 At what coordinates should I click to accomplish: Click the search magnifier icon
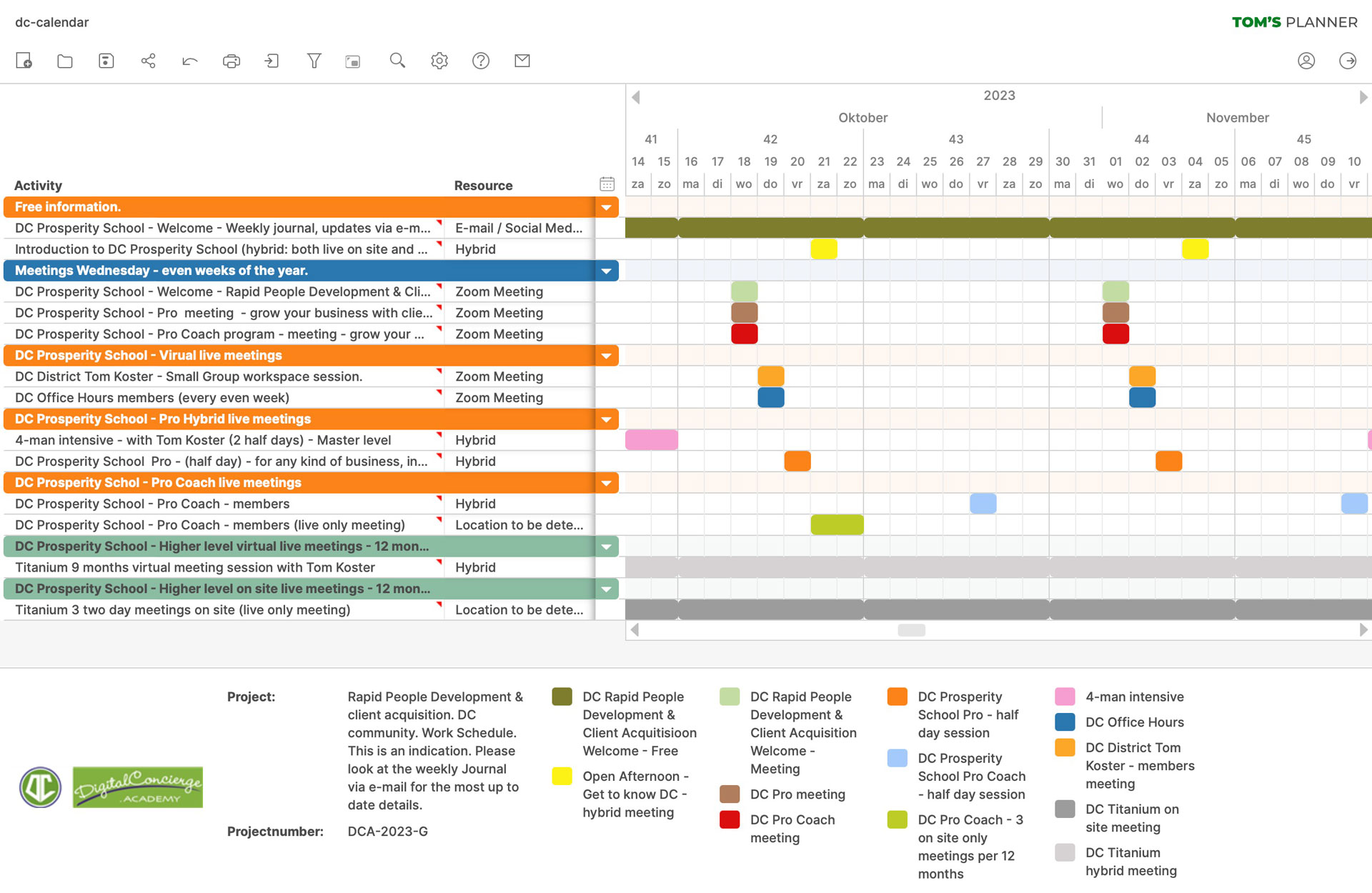[397, 61]
